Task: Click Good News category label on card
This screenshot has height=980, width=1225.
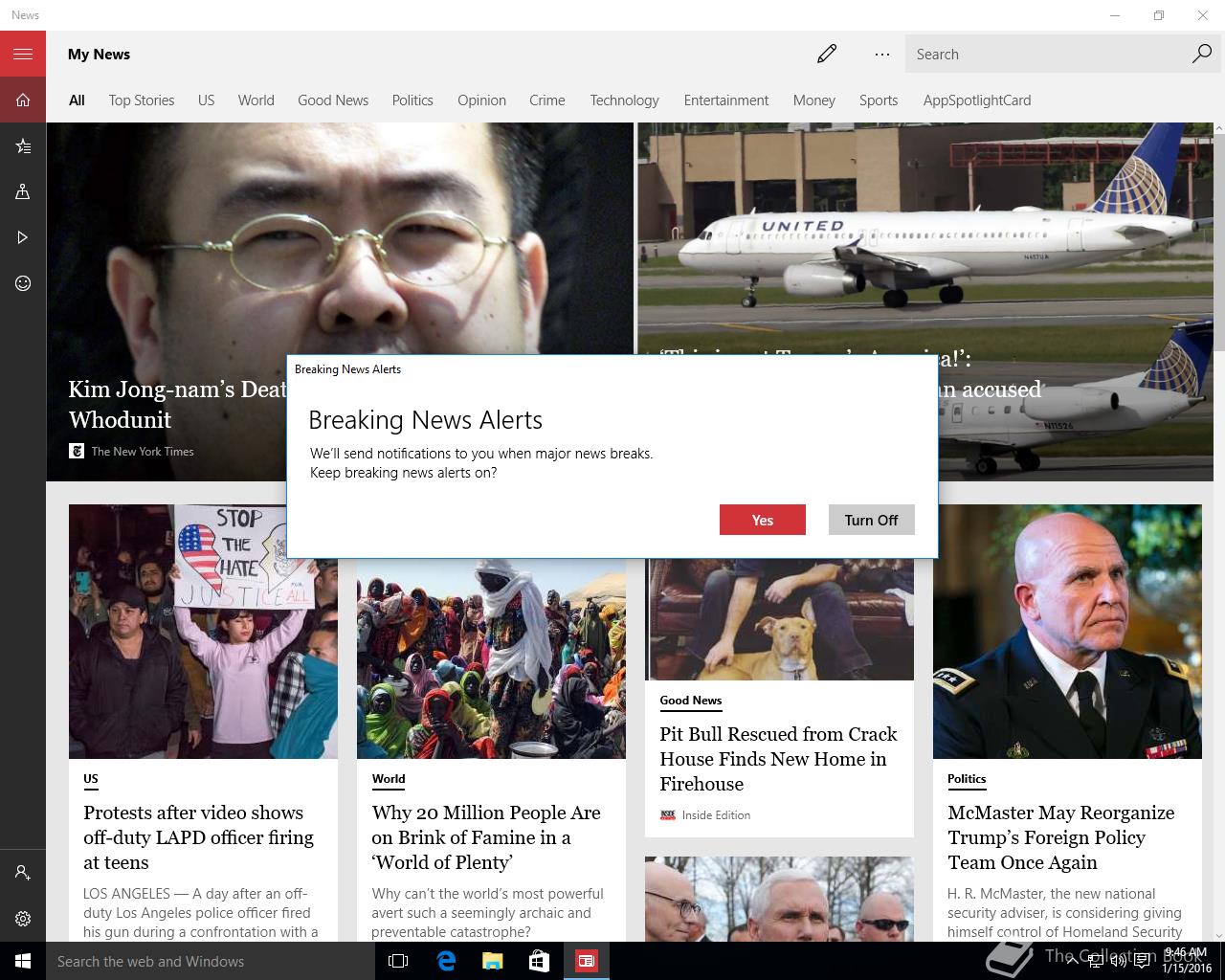Action: pyautogui.click(x=691, y=701)
